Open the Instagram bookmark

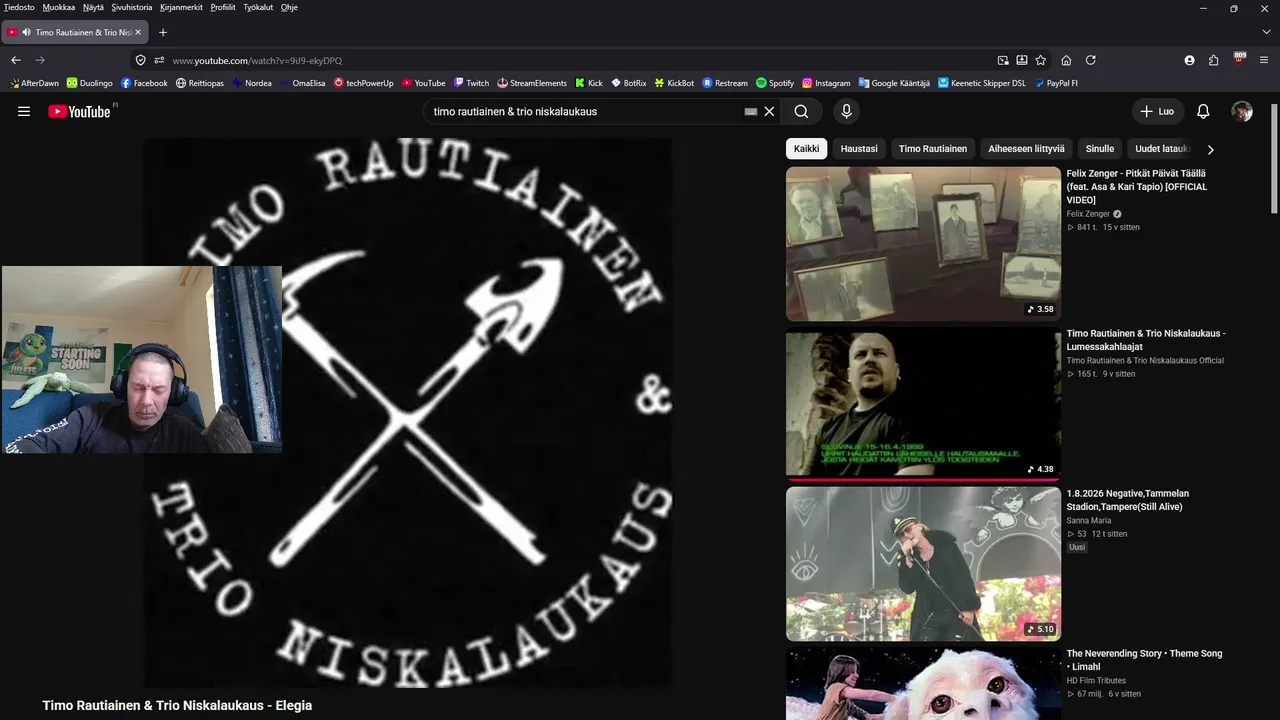826,83
